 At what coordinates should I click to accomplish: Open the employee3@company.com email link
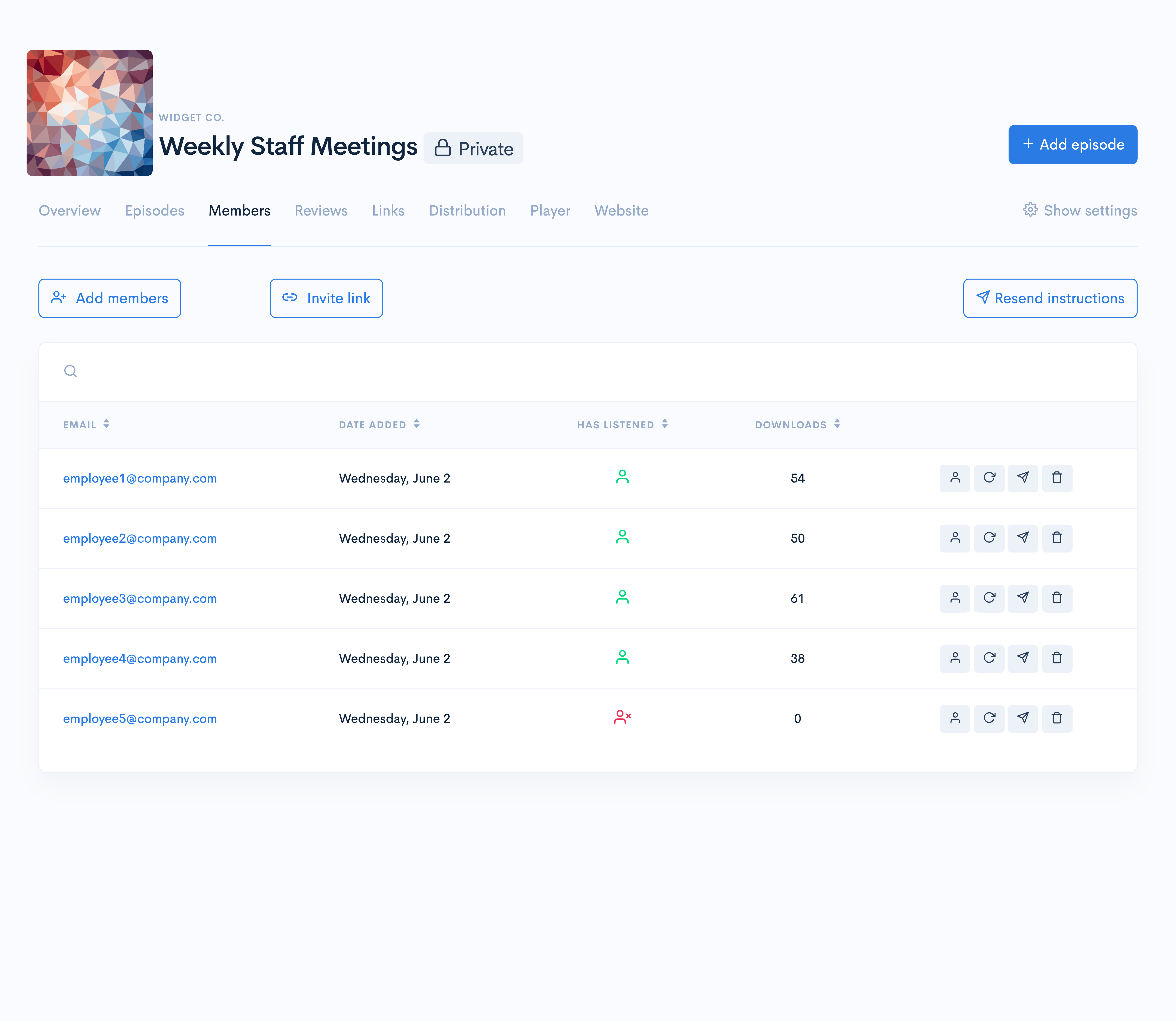click(140, 598)
